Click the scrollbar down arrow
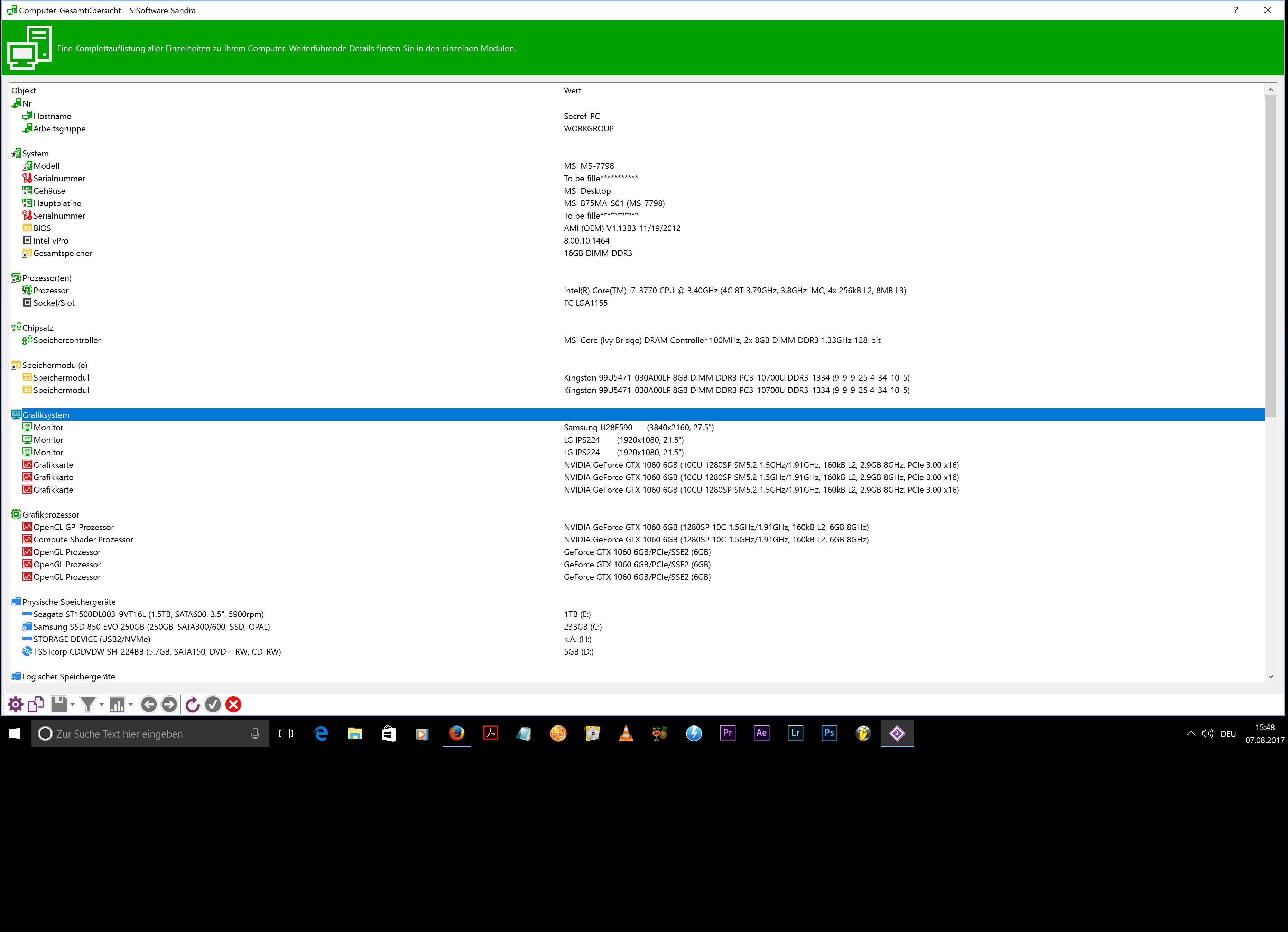 coord(1270,676)
